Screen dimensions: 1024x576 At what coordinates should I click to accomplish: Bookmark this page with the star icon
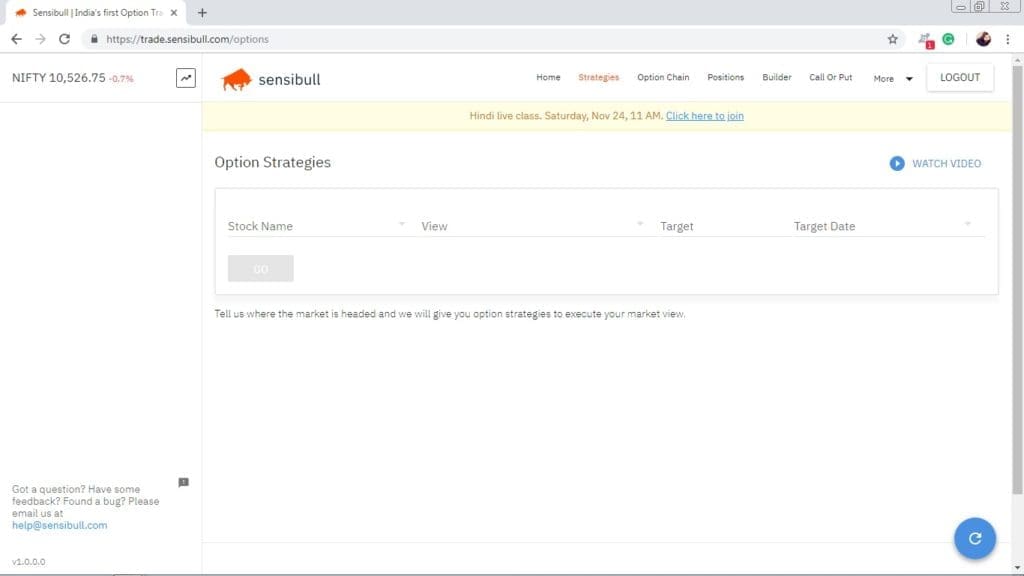[892, 39]
